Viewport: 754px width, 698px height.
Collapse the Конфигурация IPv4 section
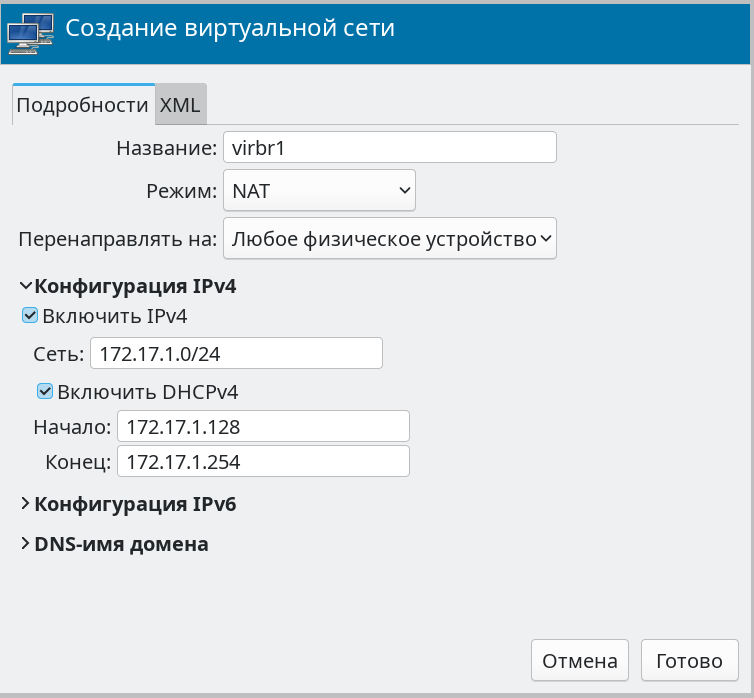[x=26, y=286]
